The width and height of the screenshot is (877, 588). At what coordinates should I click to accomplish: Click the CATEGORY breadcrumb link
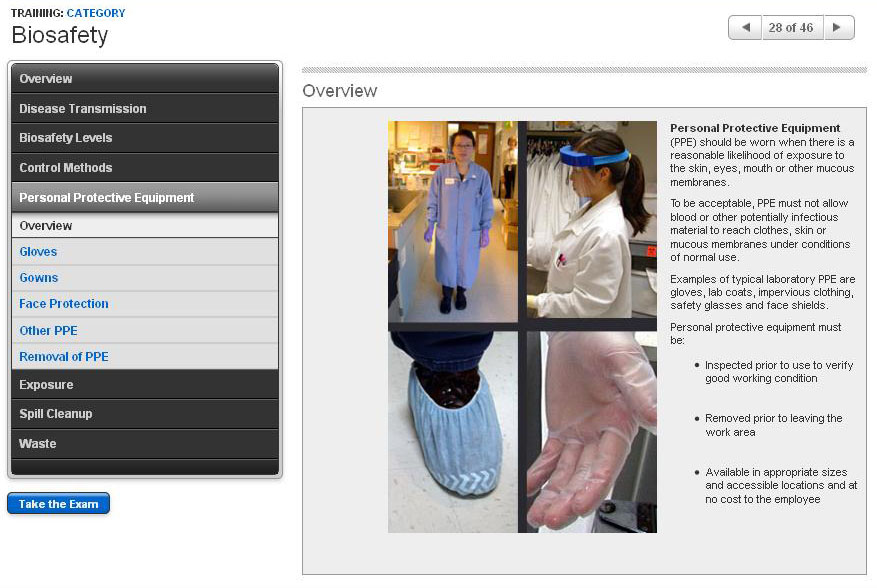[96, 13]
